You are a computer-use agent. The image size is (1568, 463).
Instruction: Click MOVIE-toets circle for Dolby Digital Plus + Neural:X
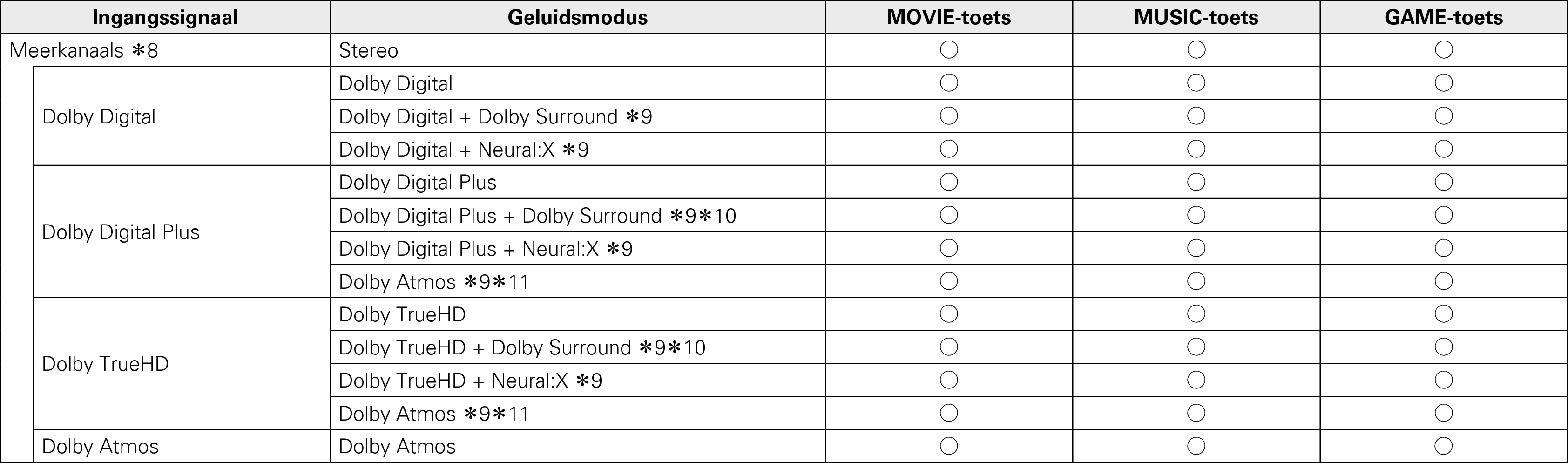point(949,248)
